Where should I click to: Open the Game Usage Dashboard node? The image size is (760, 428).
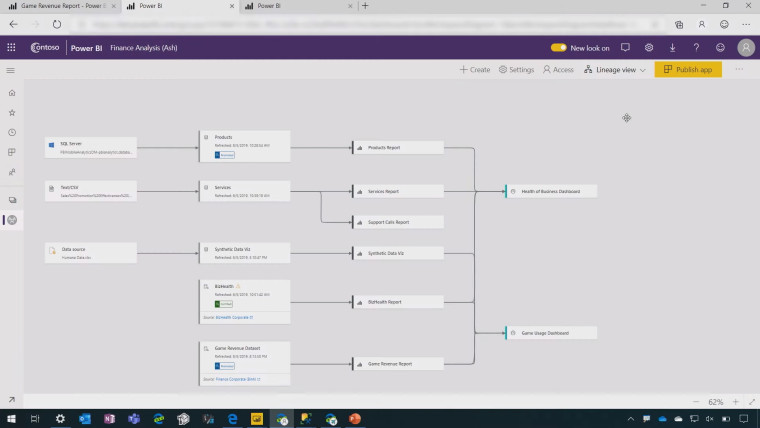pyautogui.click(x=552, y=333)
